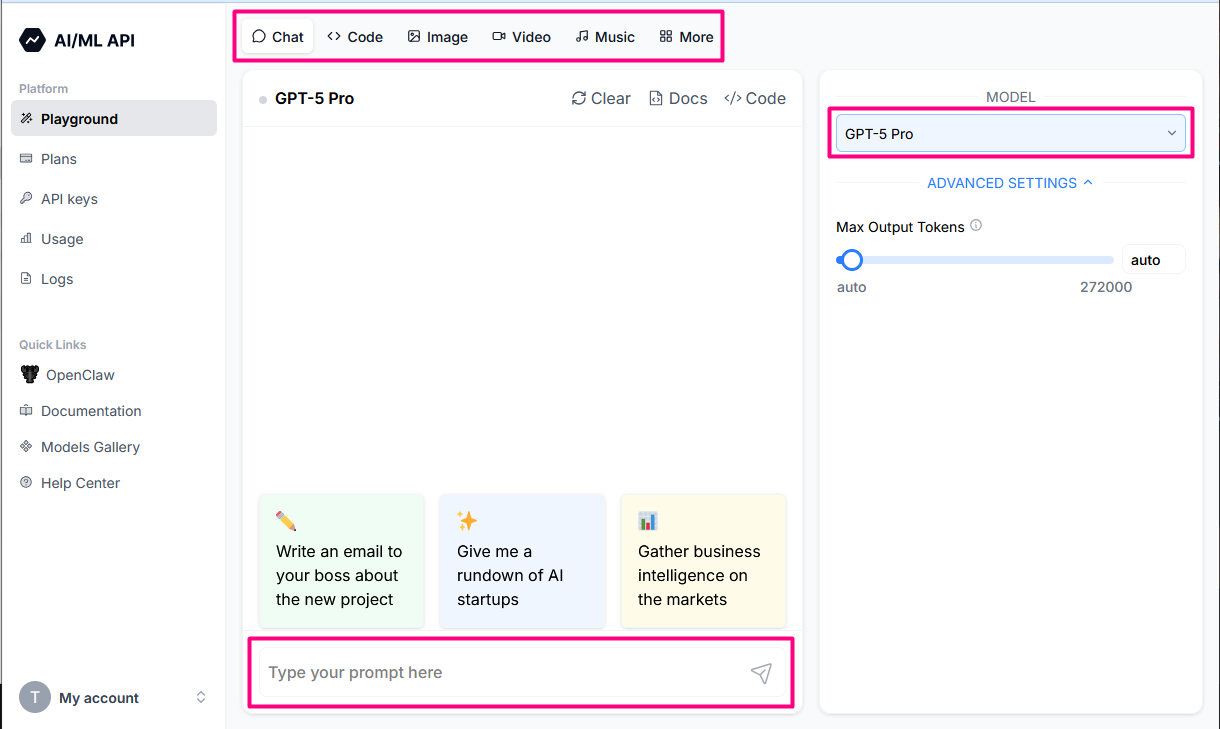The height and width of the screenshot is (729, 1220).
Task: Open Docs from the chat header
Action: coord(678,98)
